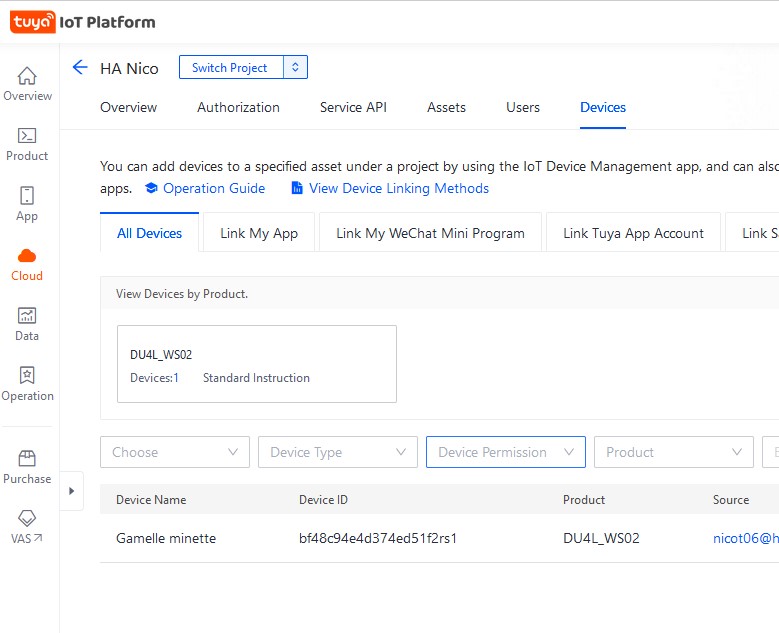Open the Operation Guide link
Image resolution: width=779 pixels, height=633 pixels.
[x=205, y=188]
